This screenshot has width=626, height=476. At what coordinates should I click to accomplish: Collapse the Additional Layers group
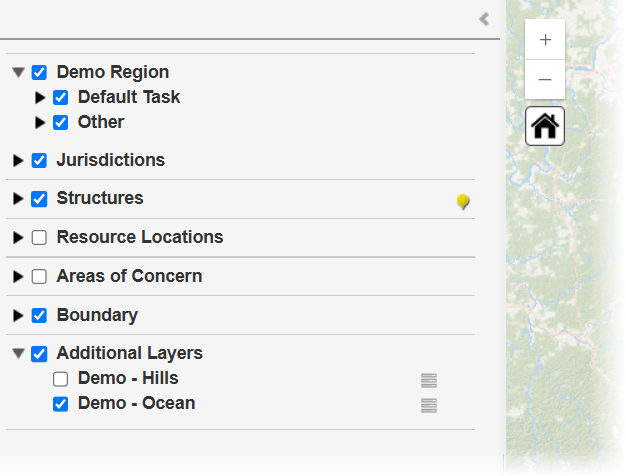tap(18, 354)
